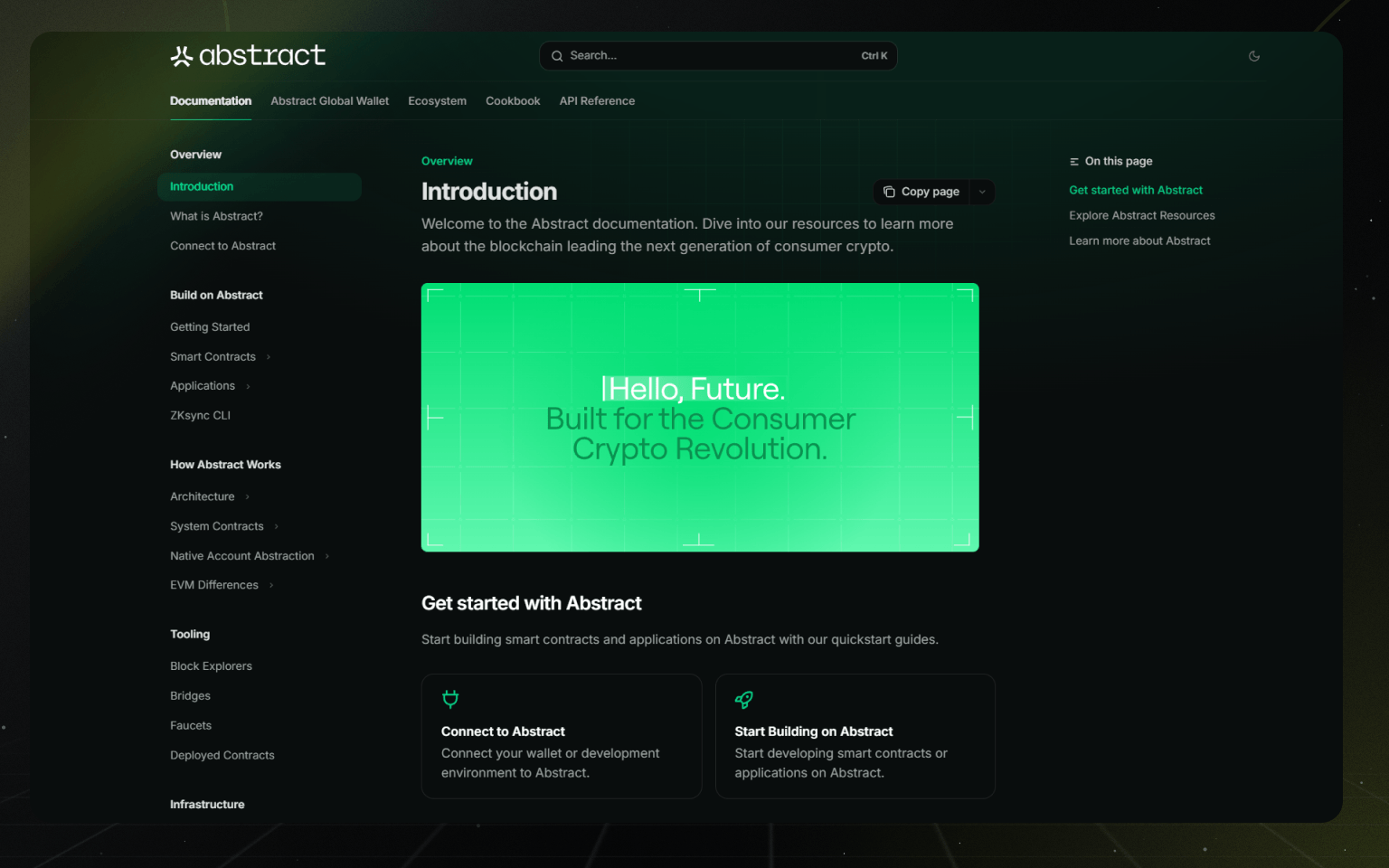The height and width of the screenshot is (868, 1389).
Task: Expand the Architecture sidebar section
Action: tap(247, 497)
